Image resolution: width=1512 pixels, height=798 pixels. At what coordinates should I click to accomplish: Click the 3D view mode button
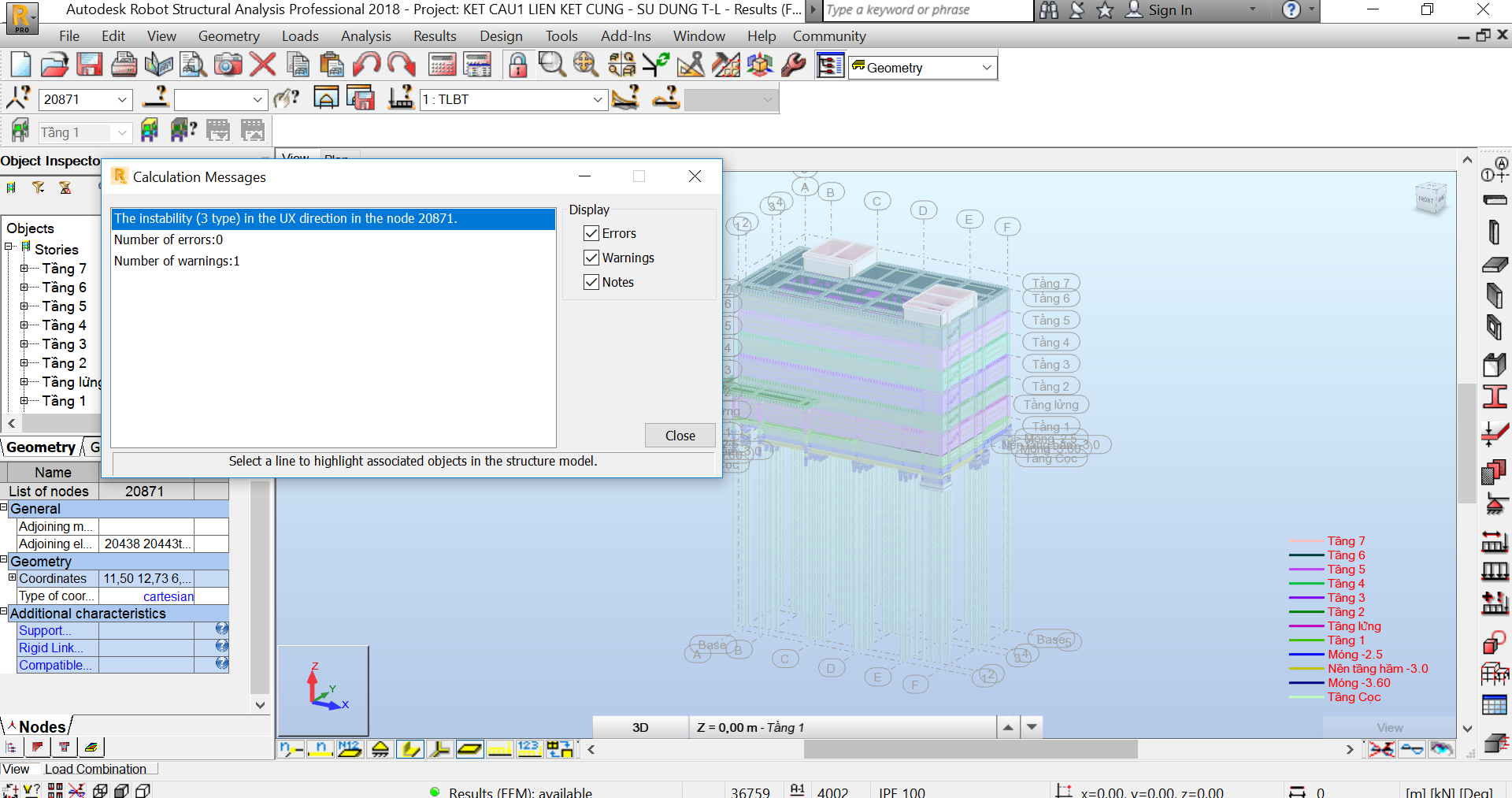click(640, 727)
